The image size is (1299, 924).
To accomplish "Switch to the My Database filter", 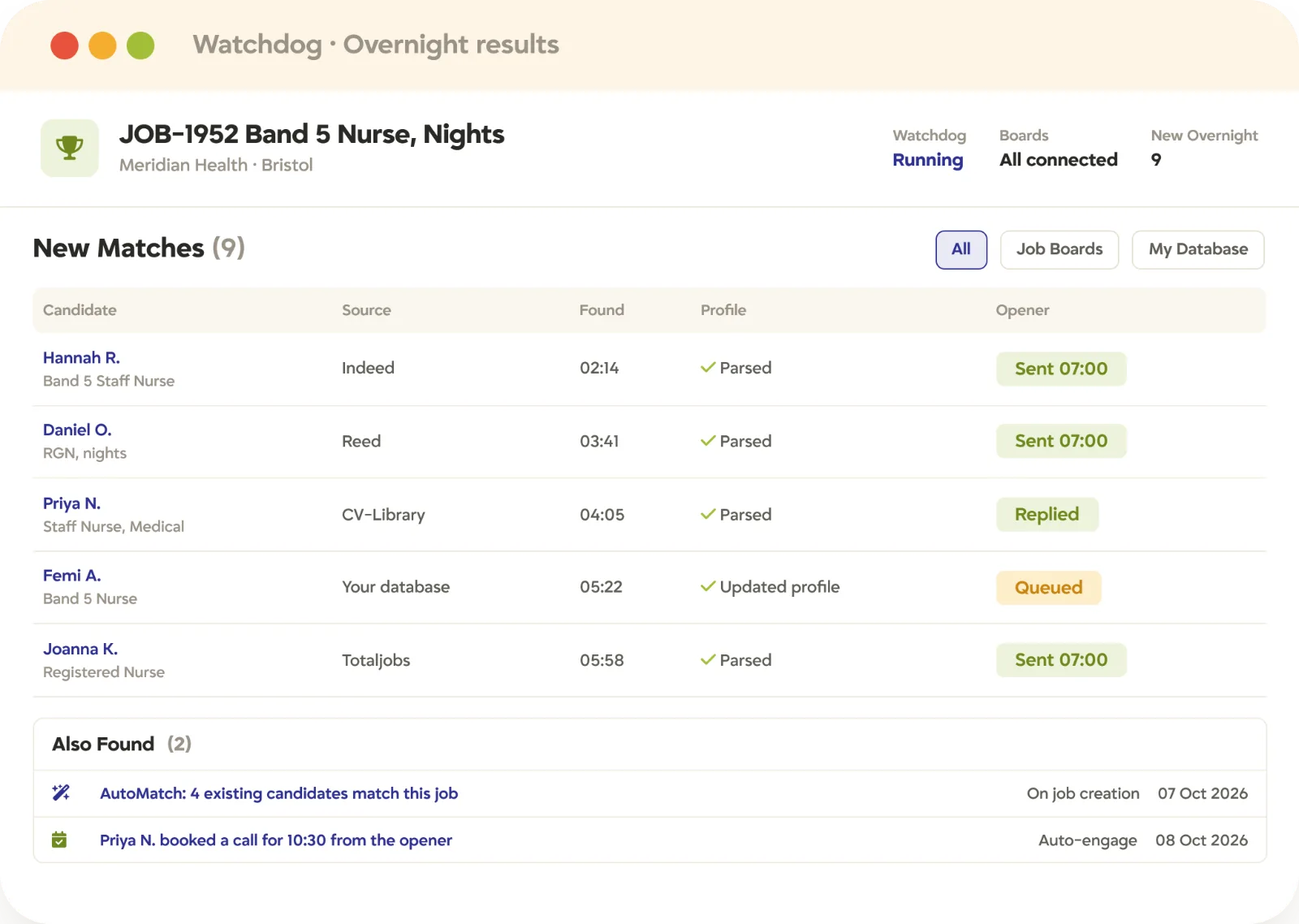I will (x=1198, y=249).
